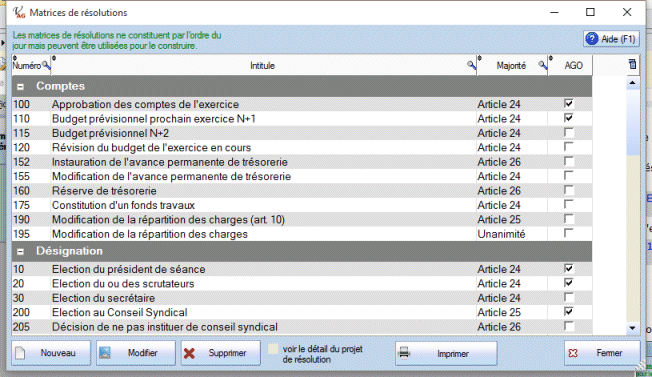Click the app logo icon in title bar
652x377 pixels.
coord(19,12)
